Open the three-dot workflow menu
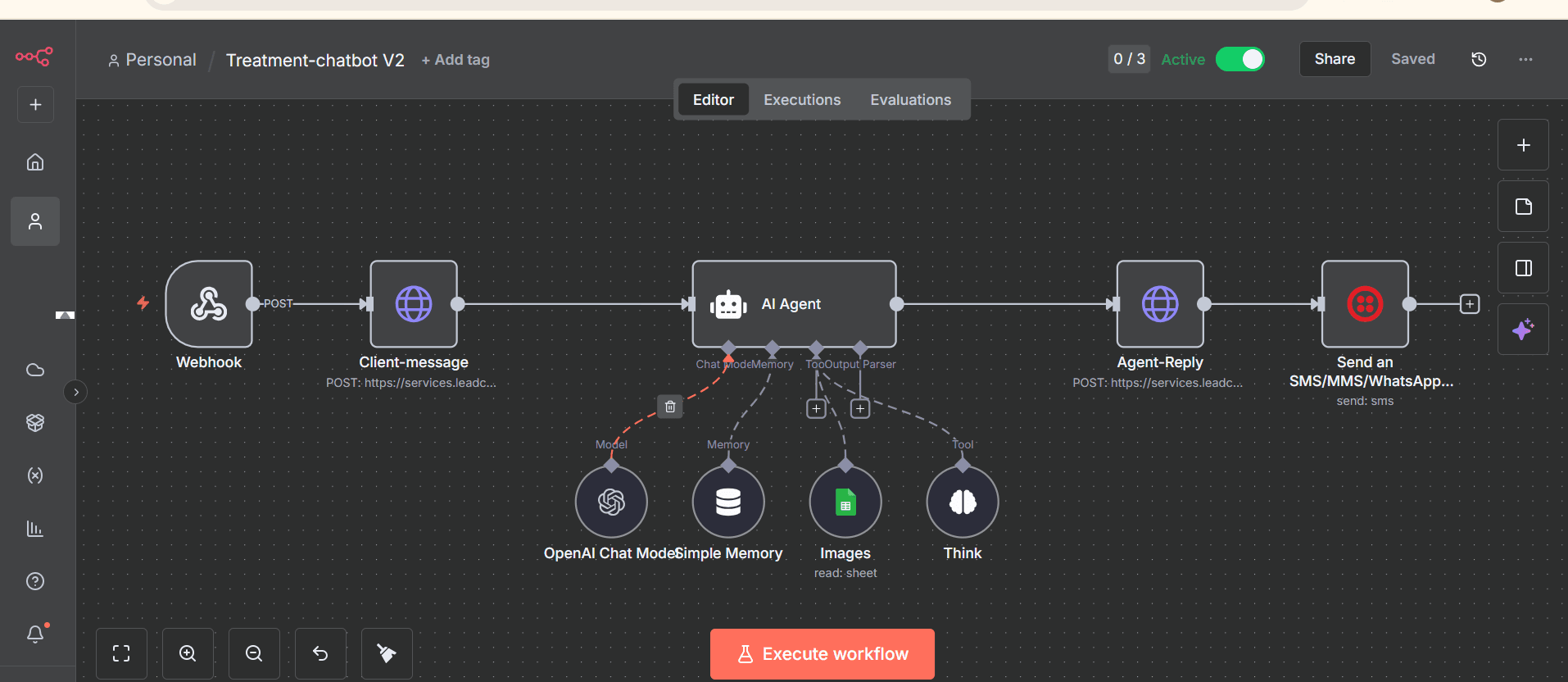 (1525, 59)
